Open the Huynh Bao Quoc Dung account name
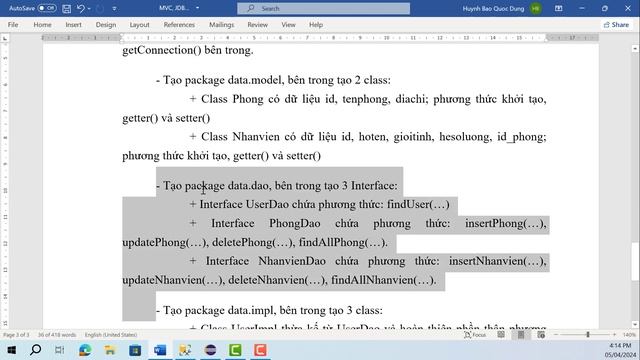640x360 pixels. 493,8
